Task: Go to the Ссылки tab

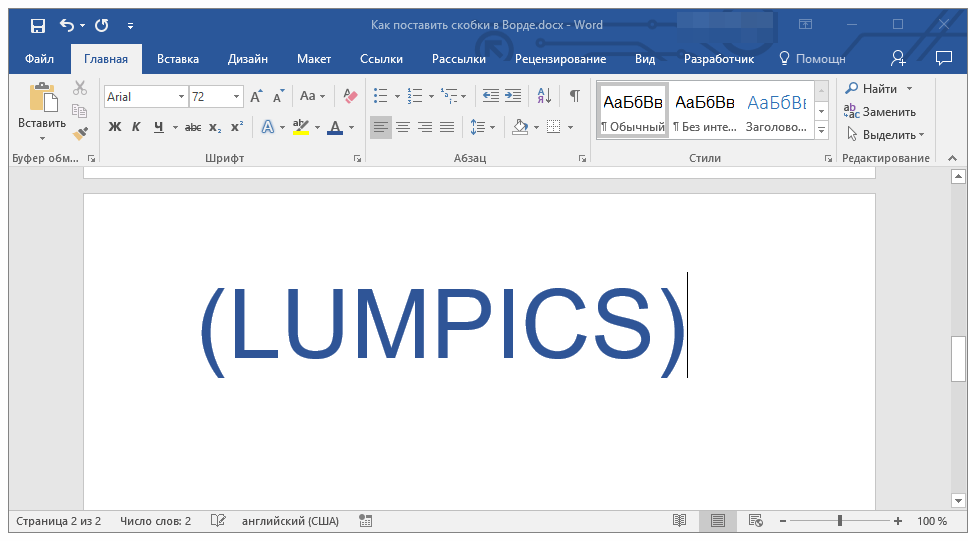Action: (x=382, y=59)
